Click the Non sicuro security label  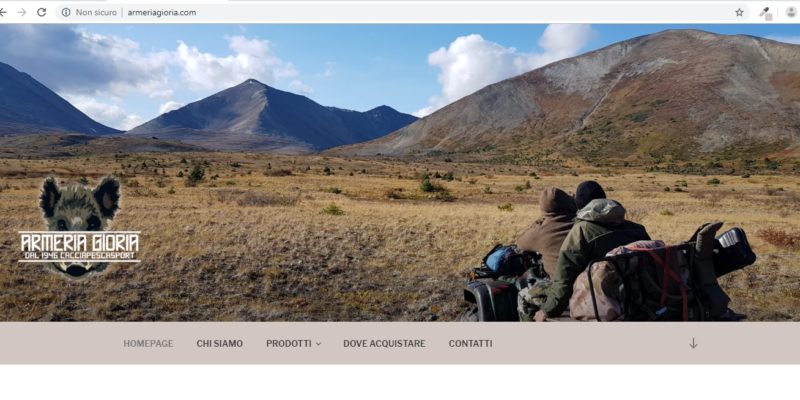pyautogui.click(x=96, y=12)
